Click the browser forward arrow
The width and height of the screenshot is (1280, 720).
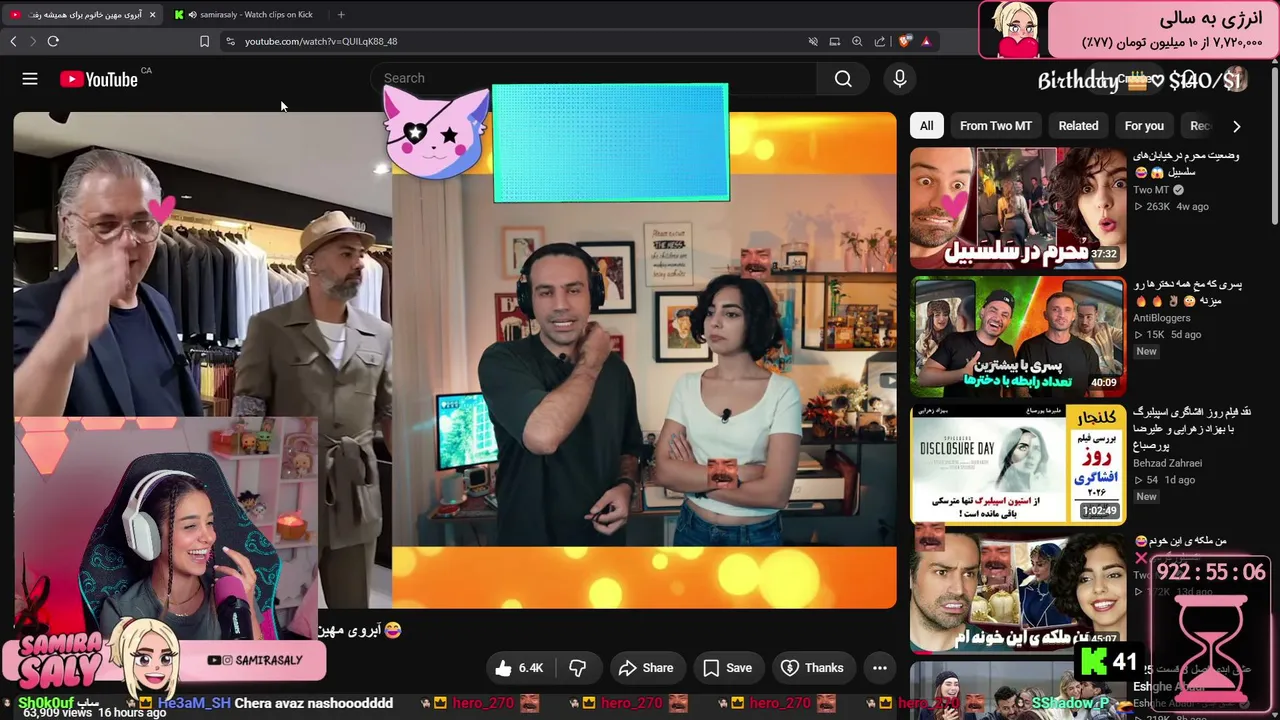pyautogui.click(x=33, y=41)
